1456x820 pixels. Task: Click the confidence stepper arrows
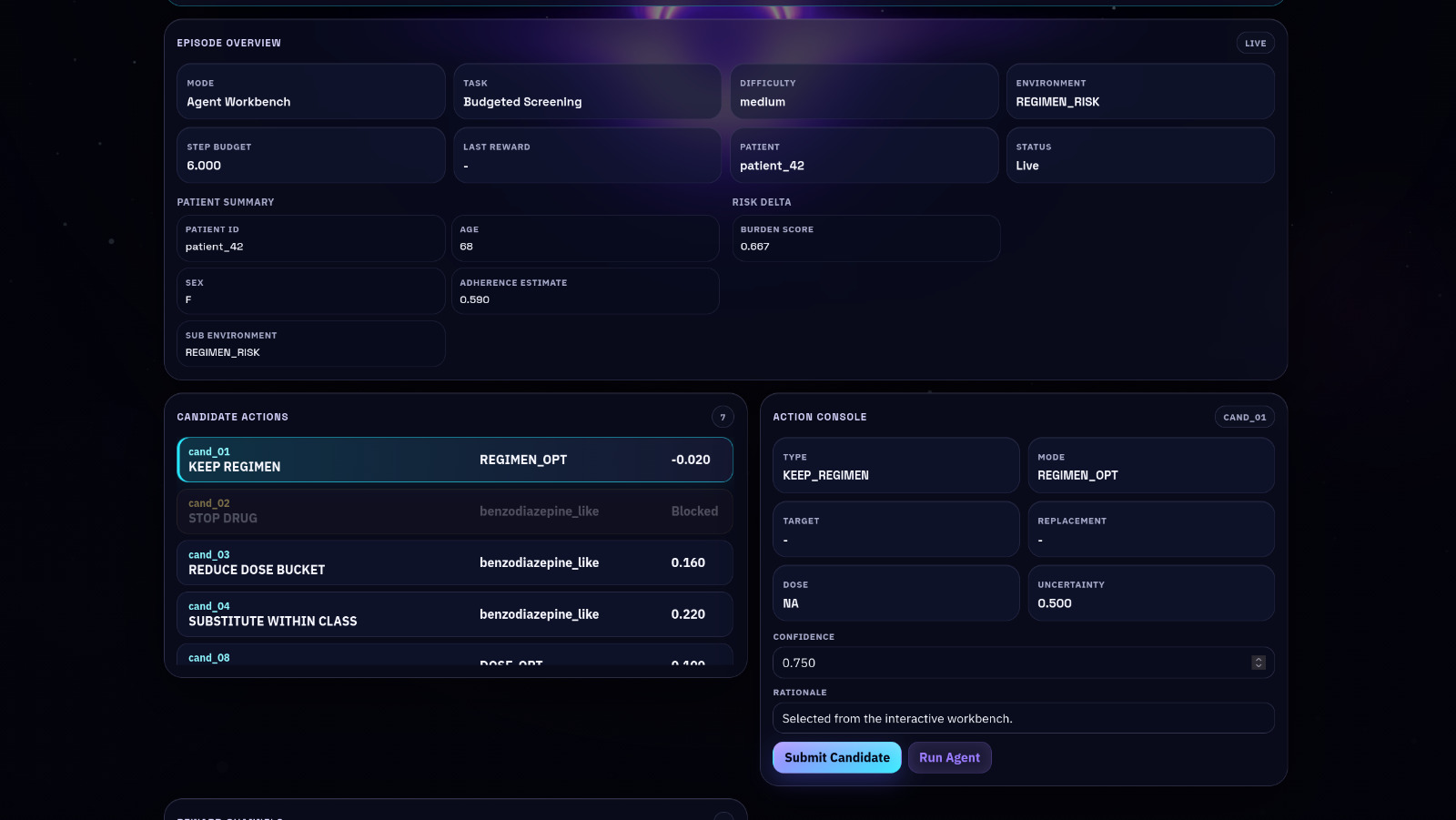(x=1259, y=663)
